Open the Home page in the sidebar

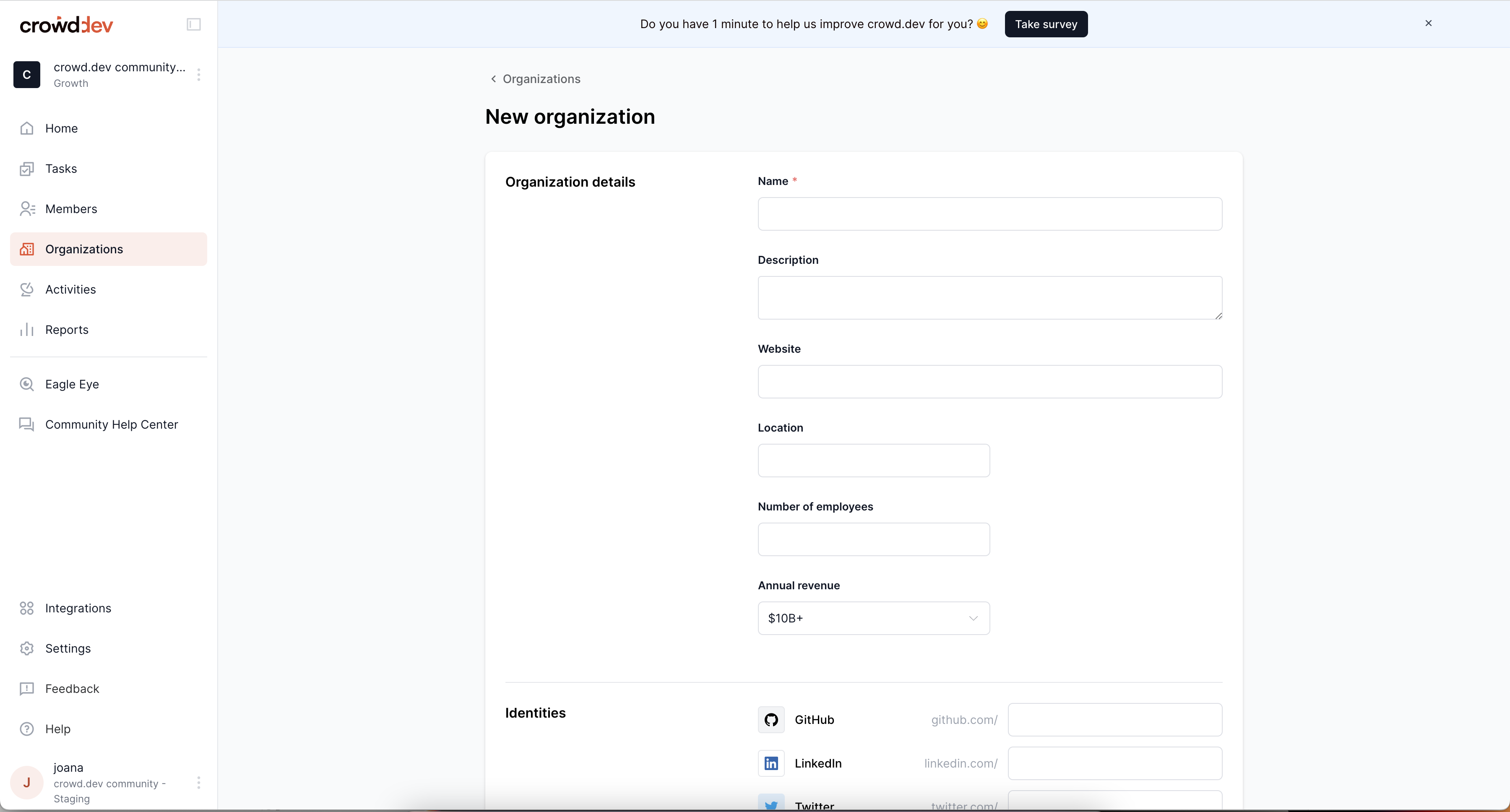(x=61, y=128)
